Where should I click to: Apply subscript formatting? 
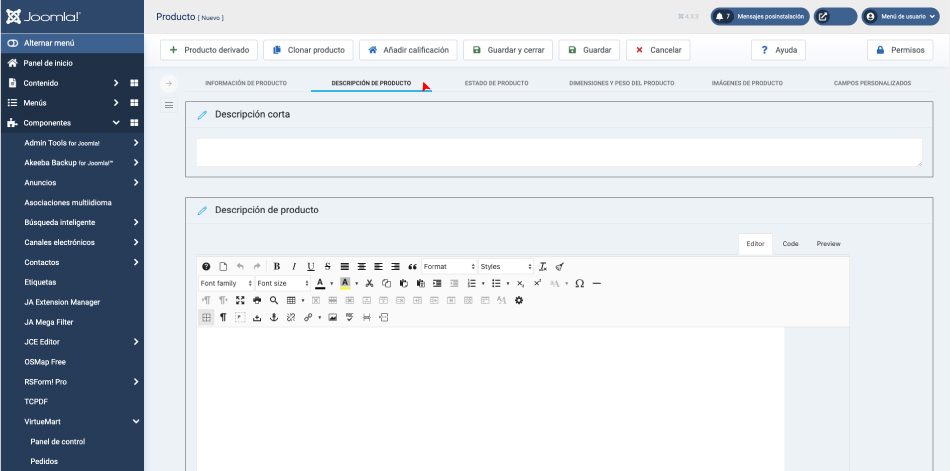pyautogui.click(x=520, y=283)
